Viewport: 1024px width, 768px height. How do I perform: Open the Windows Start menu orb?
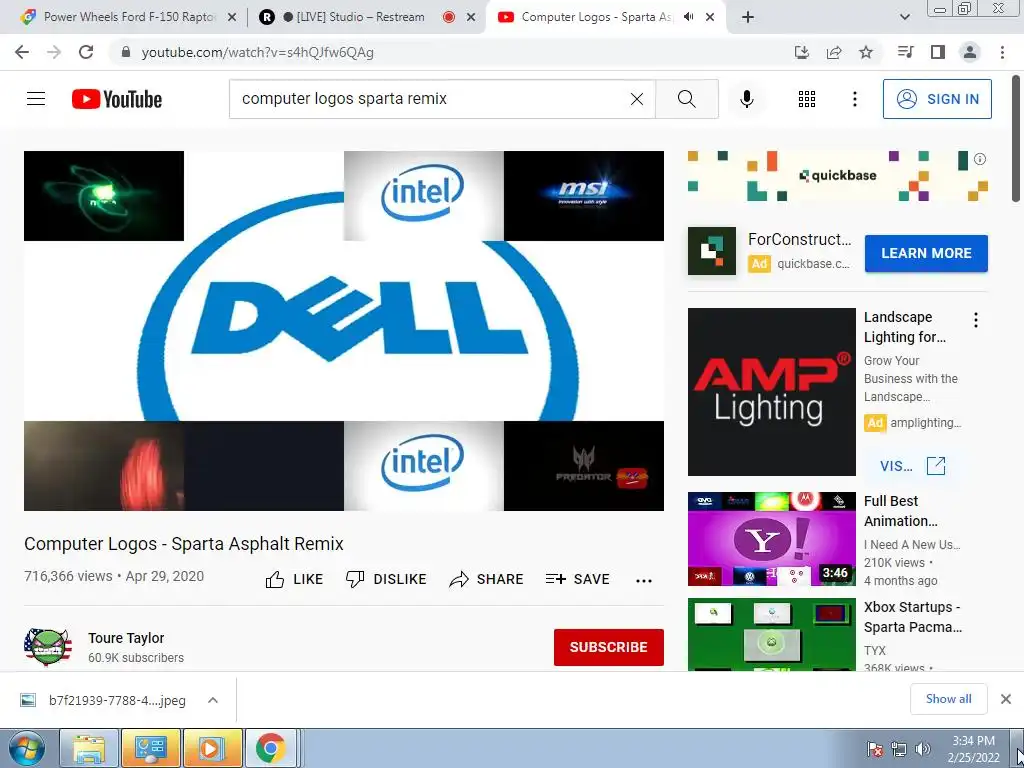pos(25,748)
